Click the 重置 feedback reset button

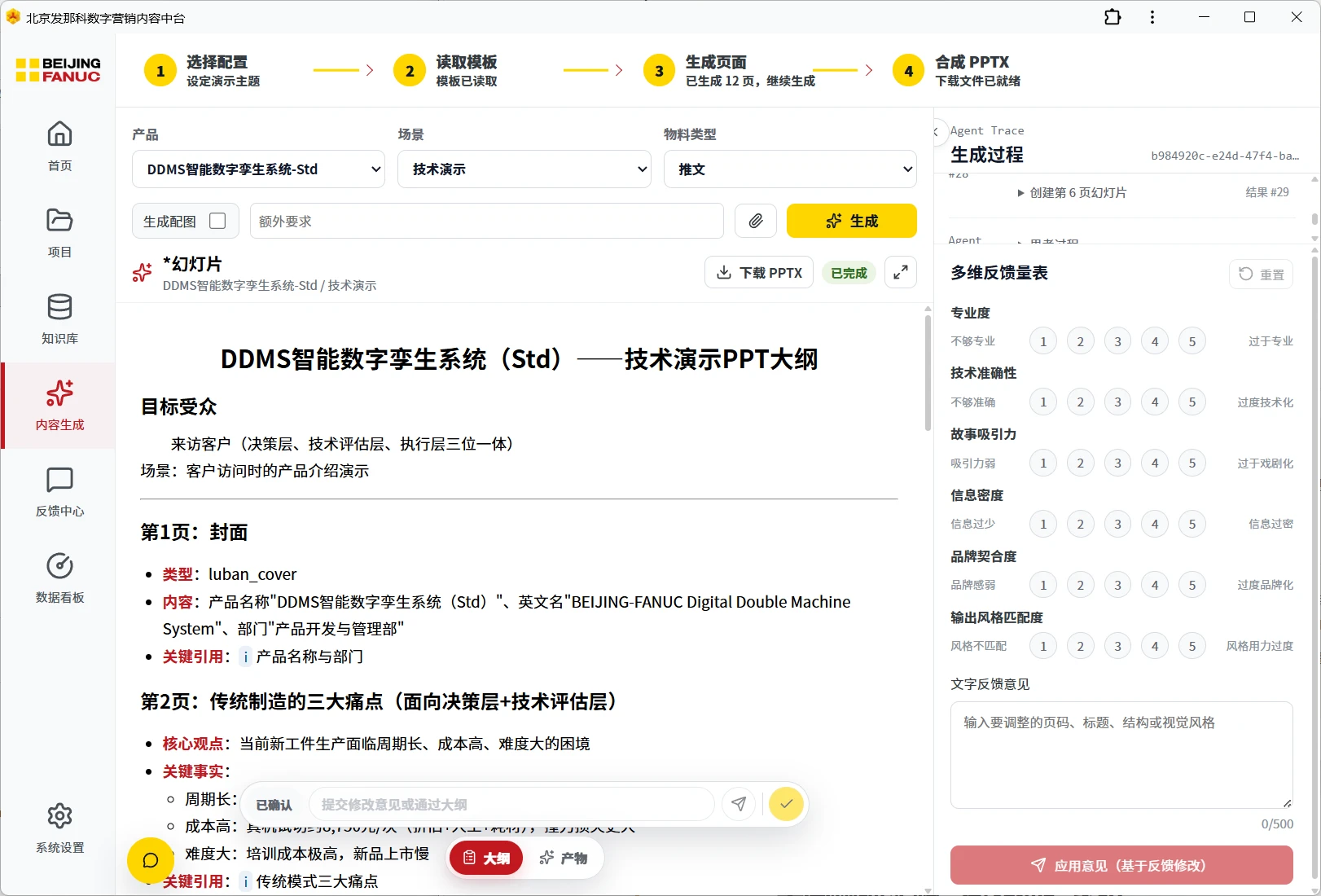coord(1262,275)
